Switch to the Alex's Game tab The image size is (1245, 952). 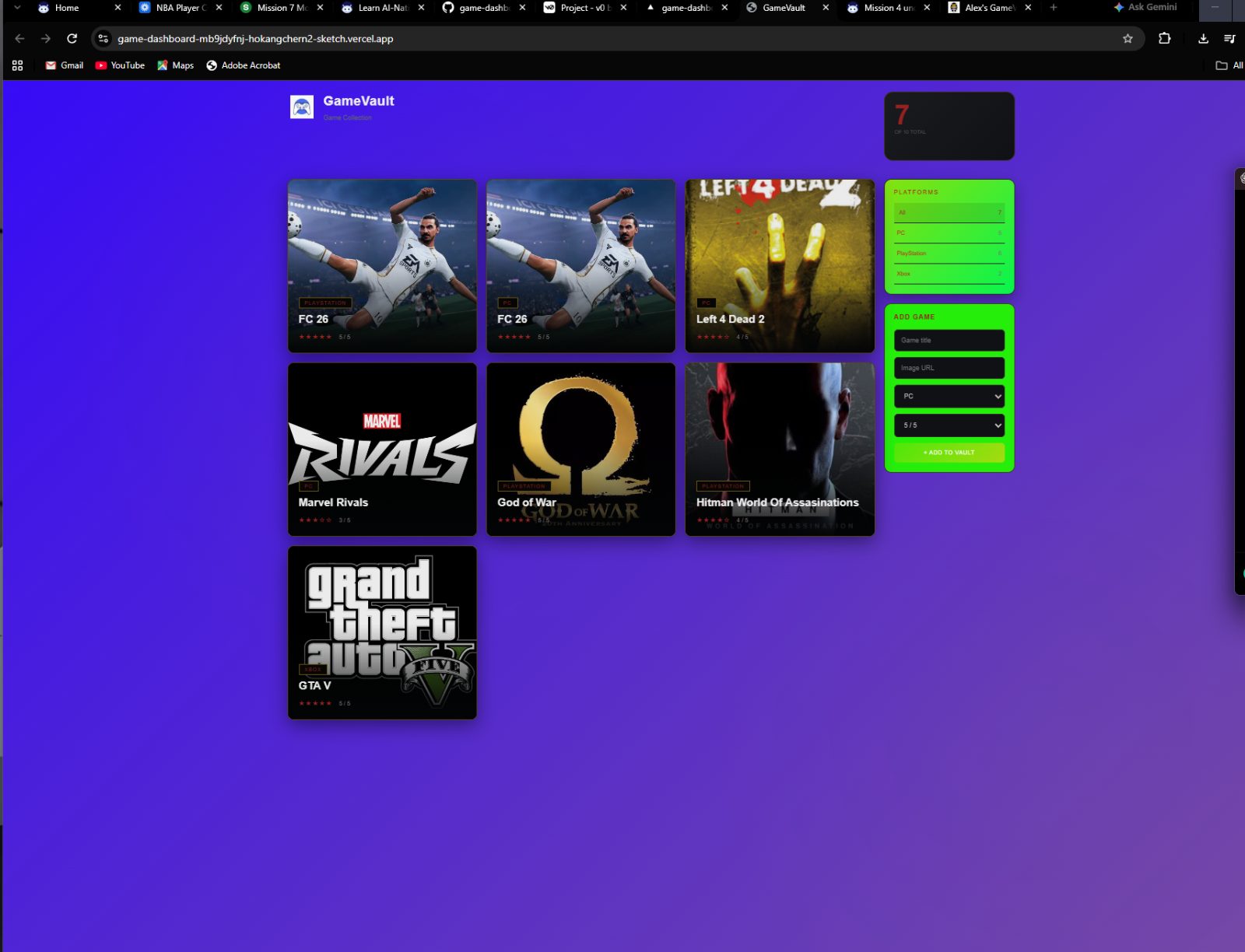point(982,8)
